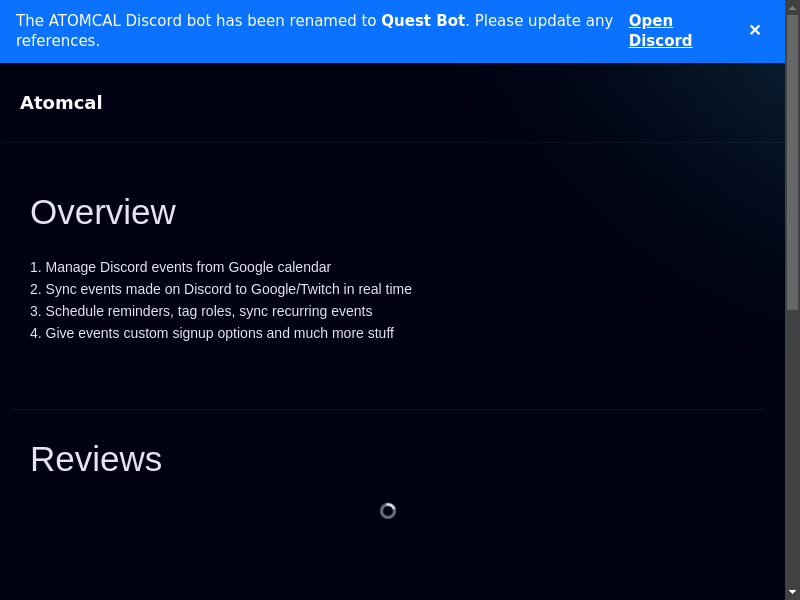This screenshot has width=800, height=600.
Task: Click the divider line above Reviews
Action: [388, 409]
